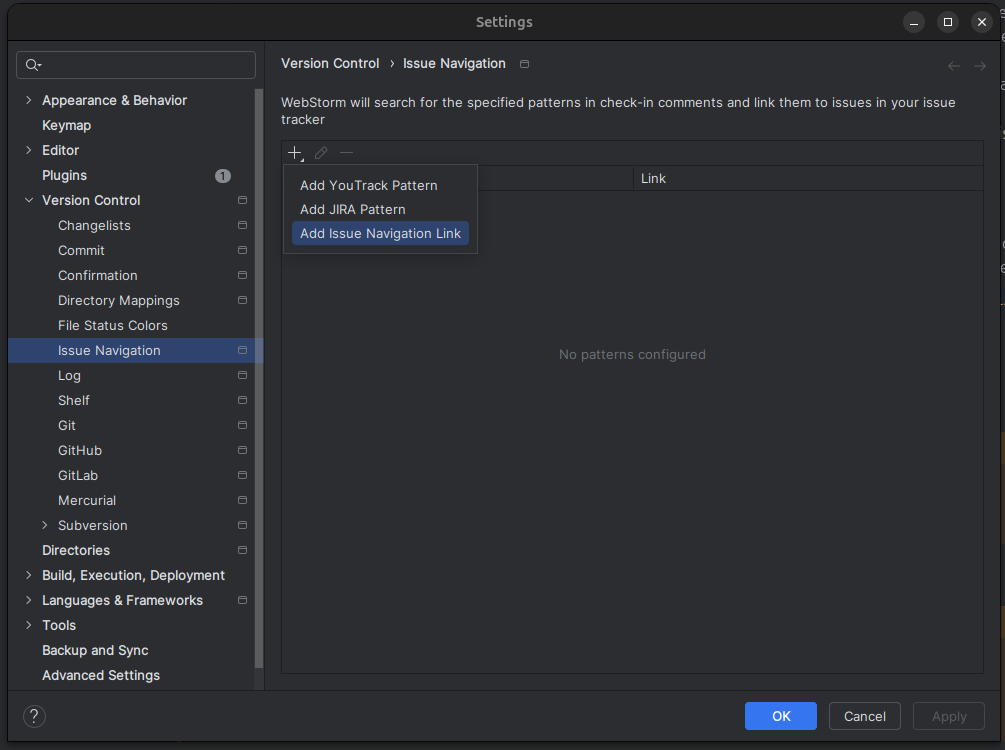Expand the Subversion tree node
The width and height of the screenshot is (1005, 750).
45,525
